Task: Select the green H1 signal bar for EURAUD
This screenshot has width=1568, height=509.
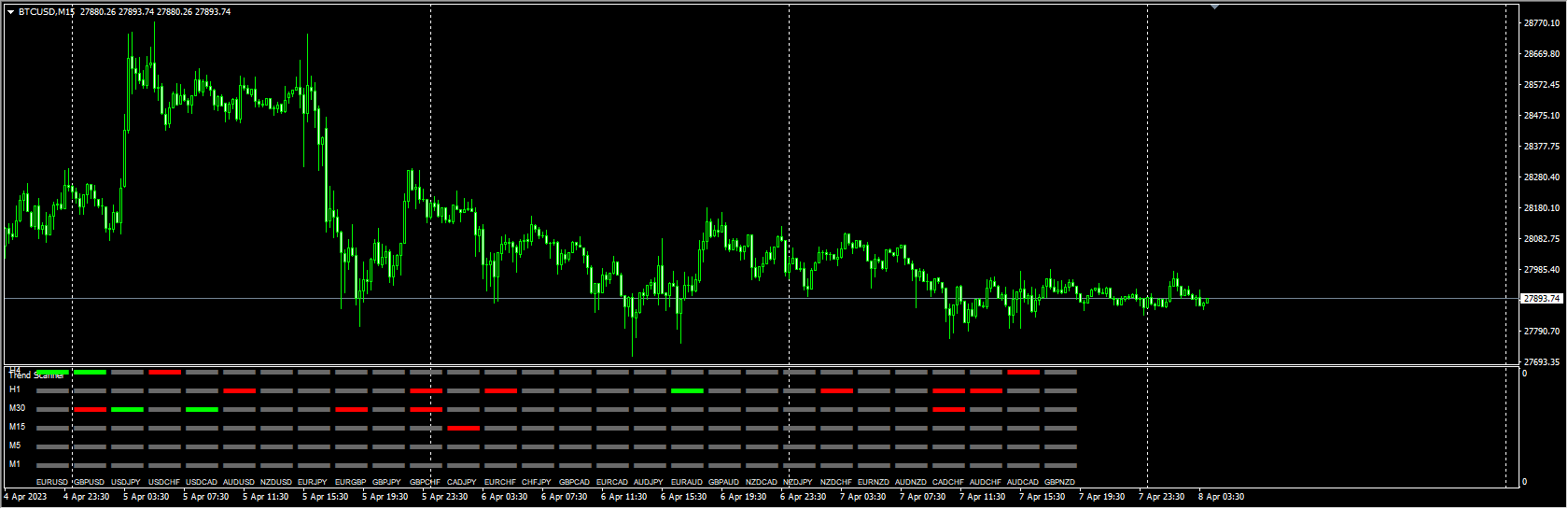Action: point(687,391)
